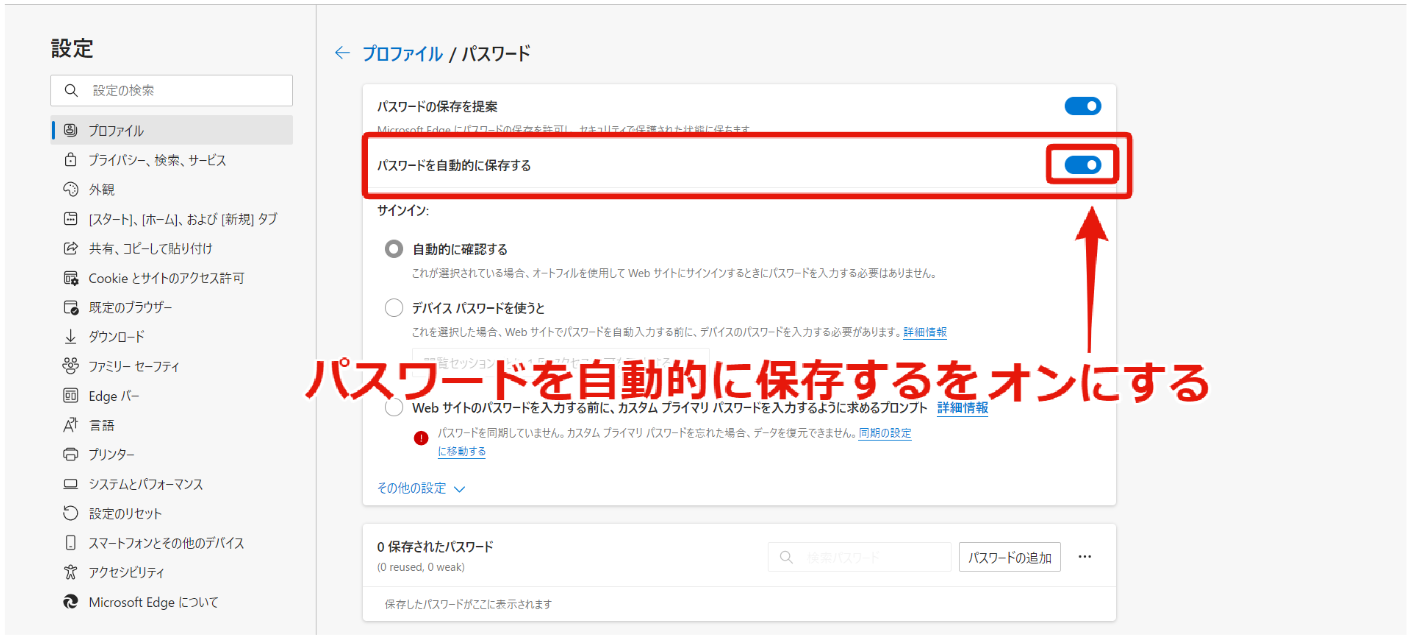This screenshot has height=640, width=1410.
Task: Click the 0 保存されたパスワード heading
Action: pos(435,547)
